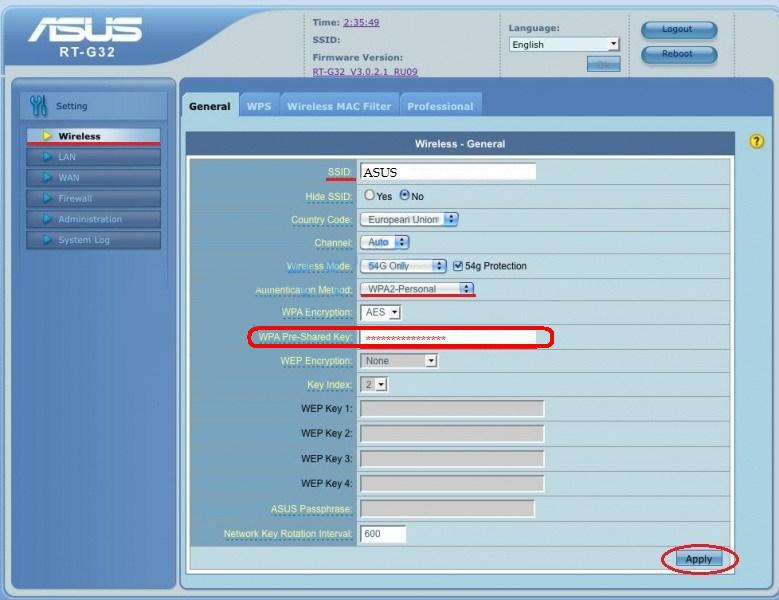The height and width of the screenshot is (600, 779).
Task: Open the WPA Encryption dropdown
Action: point(381,312)
